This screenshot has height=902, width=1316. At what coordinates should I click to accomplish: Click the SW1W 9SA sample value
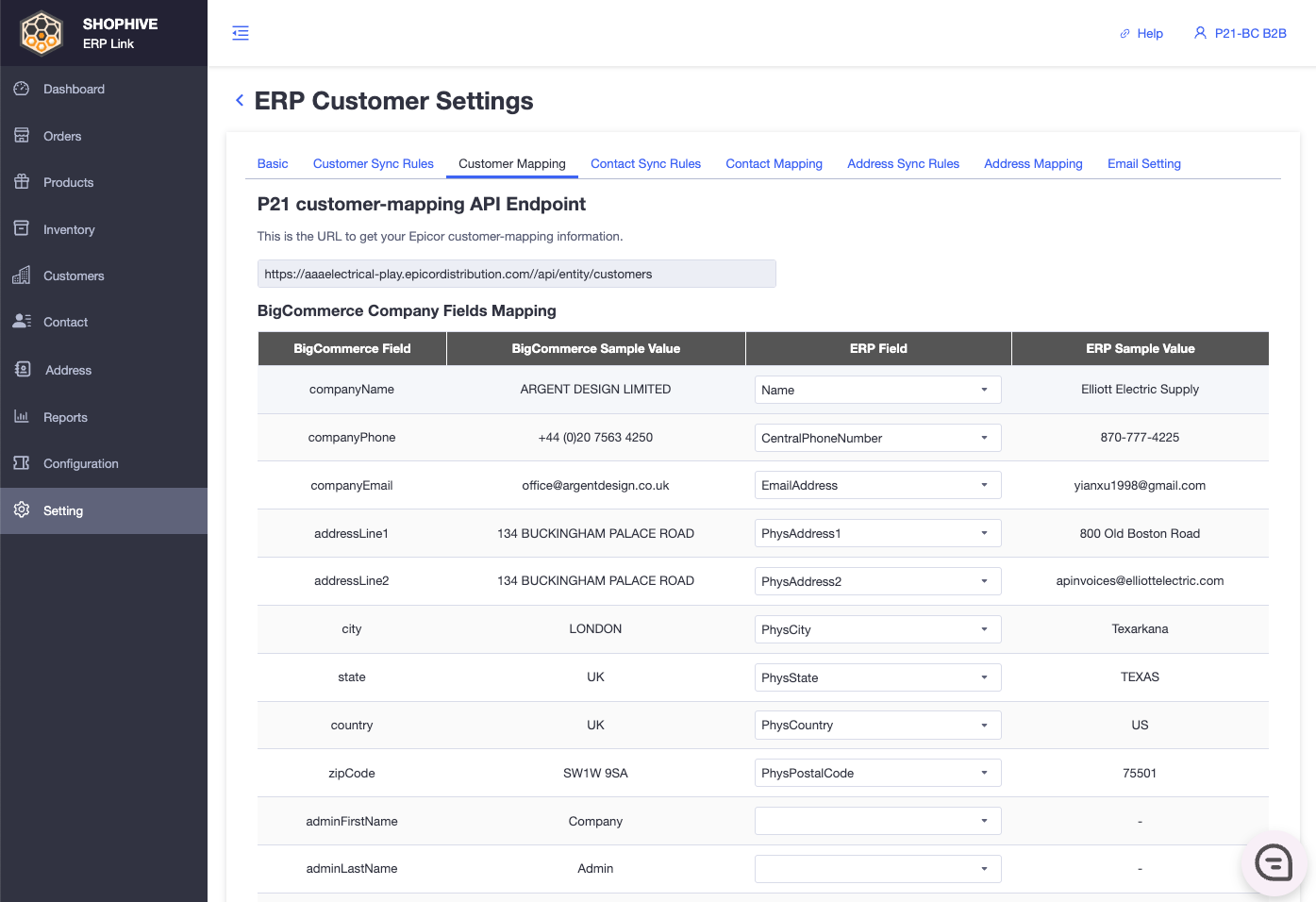tap(595, 773)
